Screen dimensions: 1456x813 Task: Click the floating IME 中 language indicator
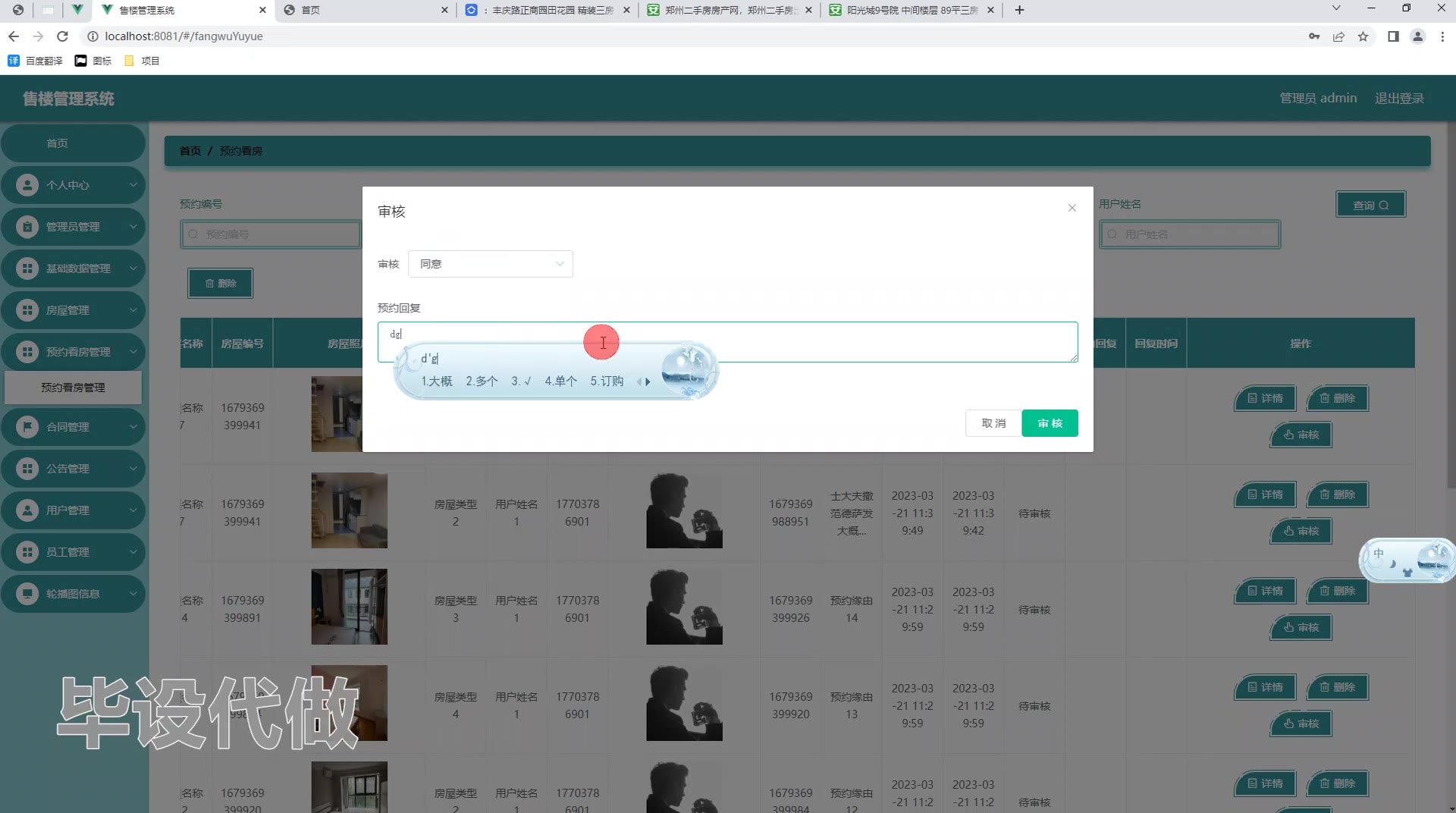click(1378, 554)
